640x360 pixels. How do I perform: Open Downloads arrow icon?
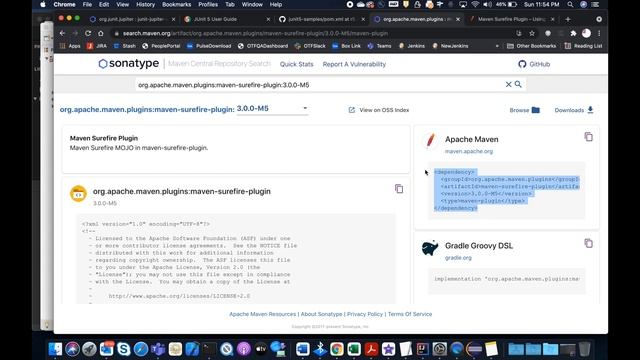point(590,110)
